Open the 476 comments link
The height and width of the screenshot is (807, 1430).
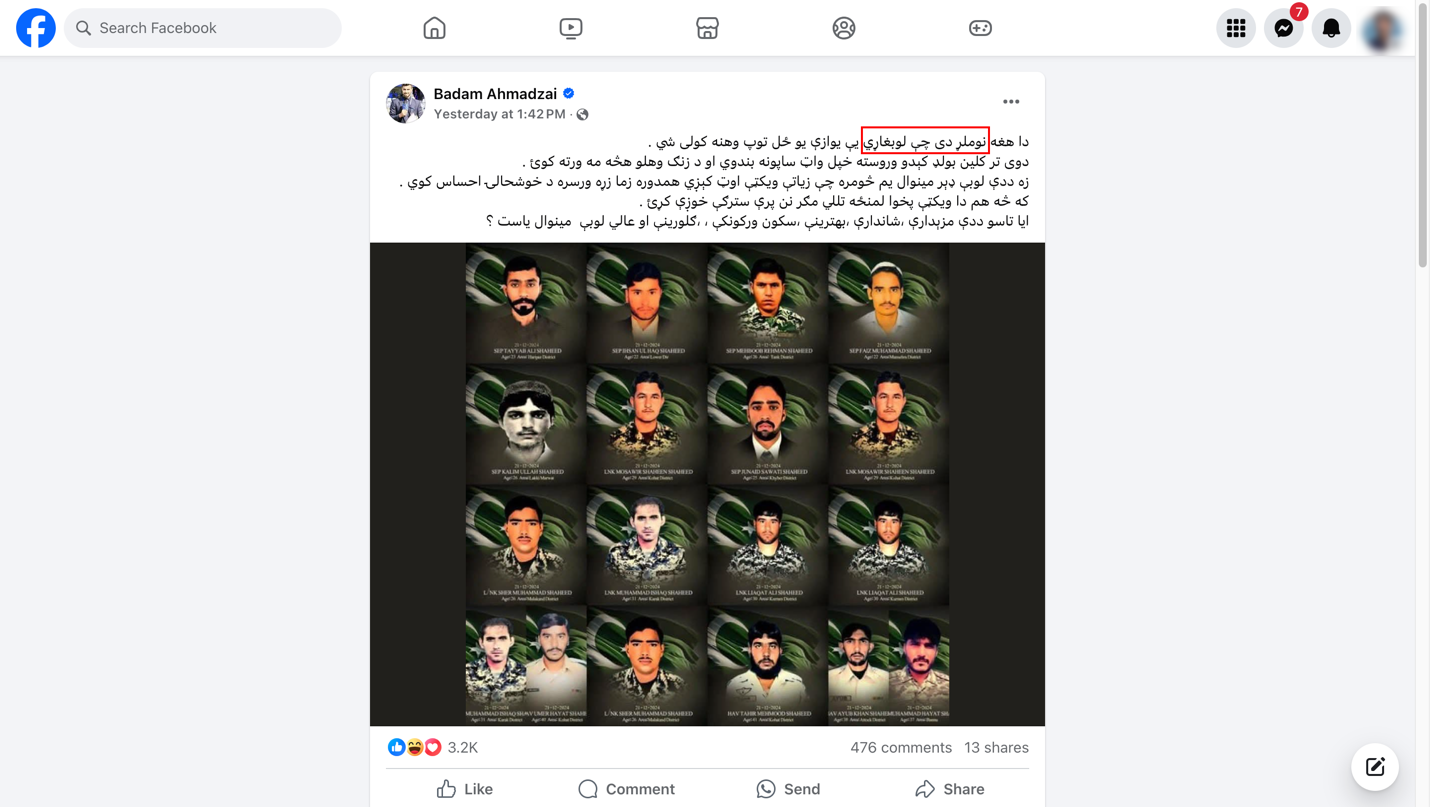coord(901,747)
